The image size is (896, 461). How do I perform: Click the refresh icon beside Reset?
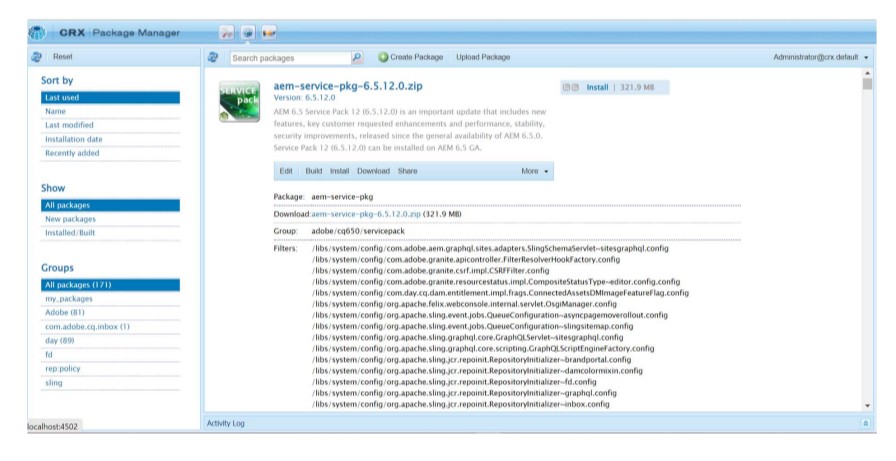[x=37, y=57]
